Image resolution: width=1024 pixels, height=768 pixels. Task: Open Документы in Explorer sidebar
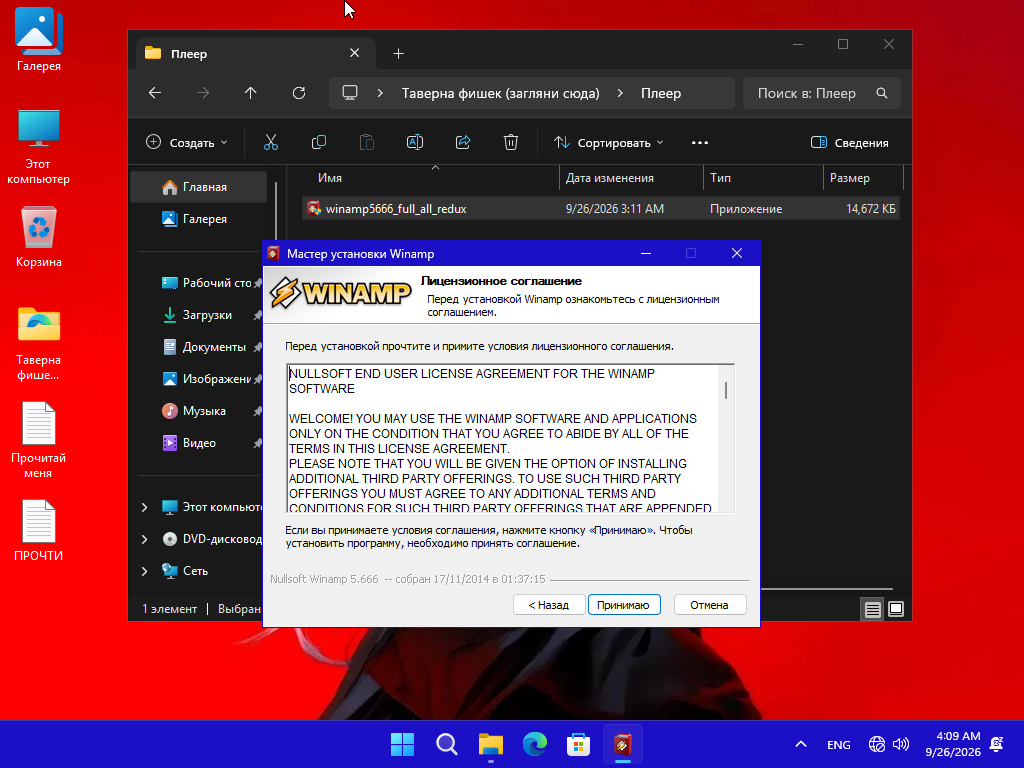pyautogui.click(x=199, y=347)
